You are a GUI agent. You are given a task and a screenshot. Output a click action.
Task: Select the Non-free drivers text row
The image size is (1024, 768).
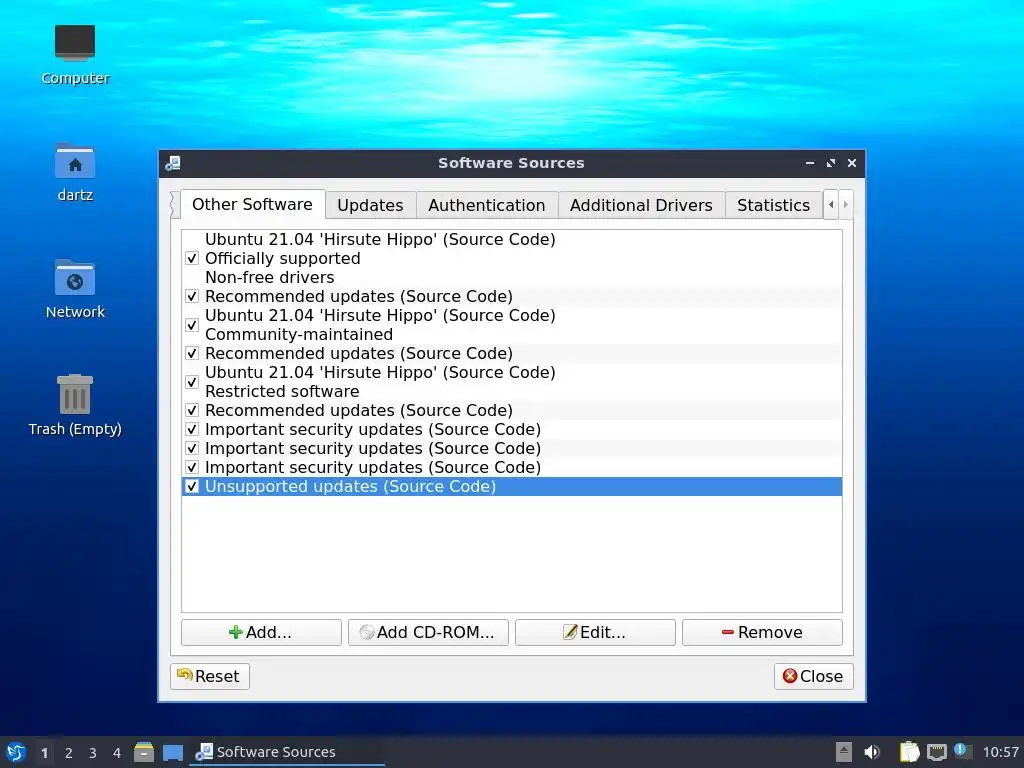click(x=270, y=278)
